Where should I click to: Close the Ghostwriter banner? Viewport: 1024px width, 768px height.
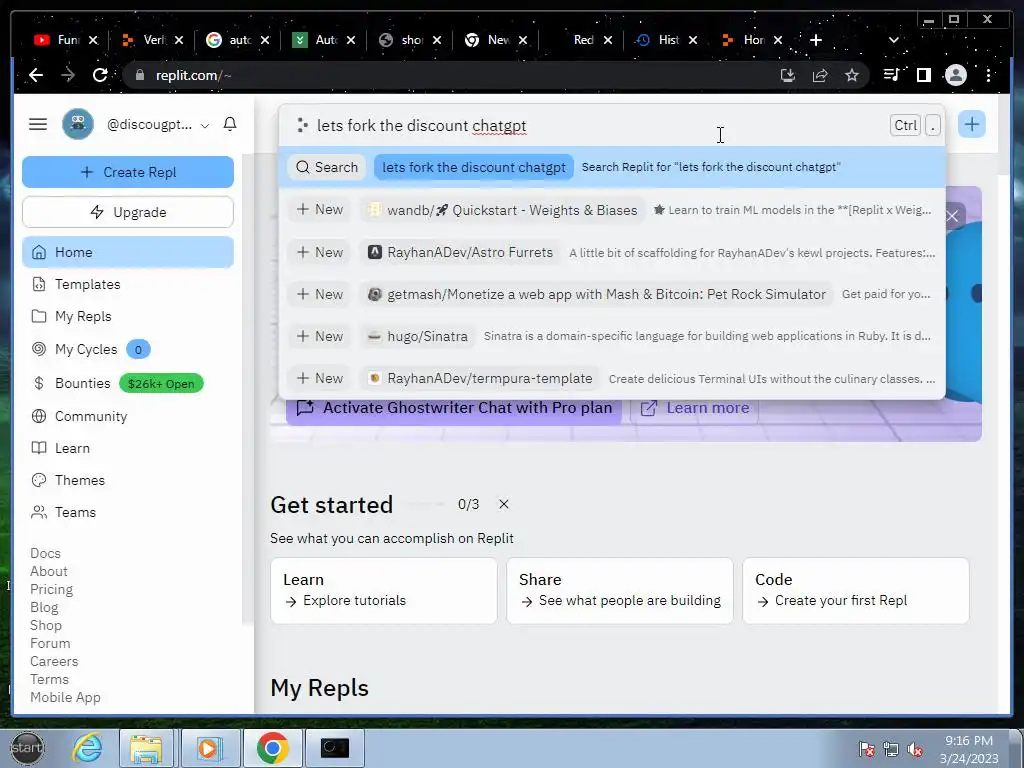click(x=953, y=216)
